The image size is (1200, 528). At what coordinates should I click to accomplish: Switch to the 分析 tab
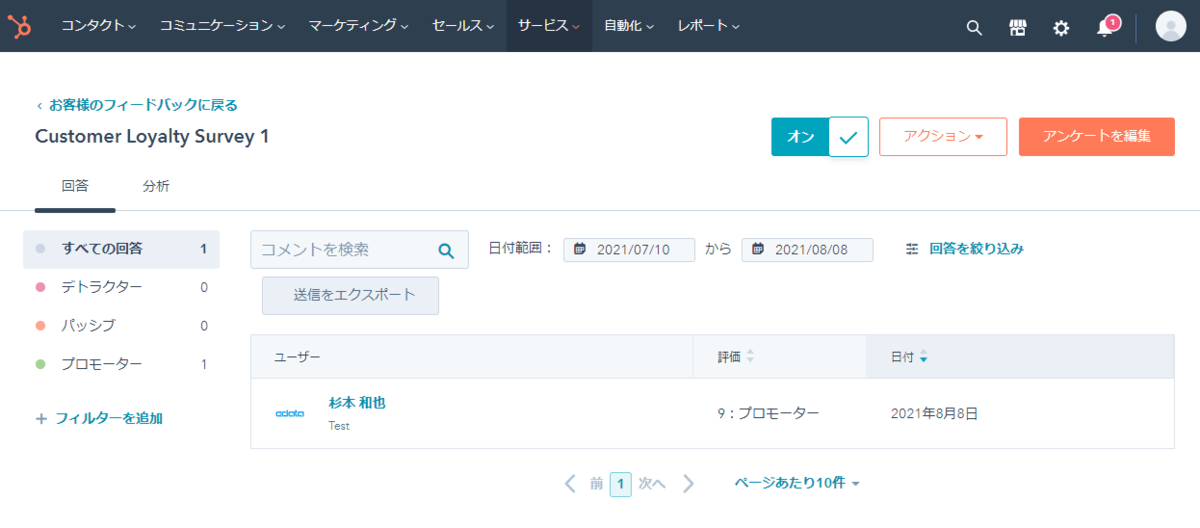156,186
